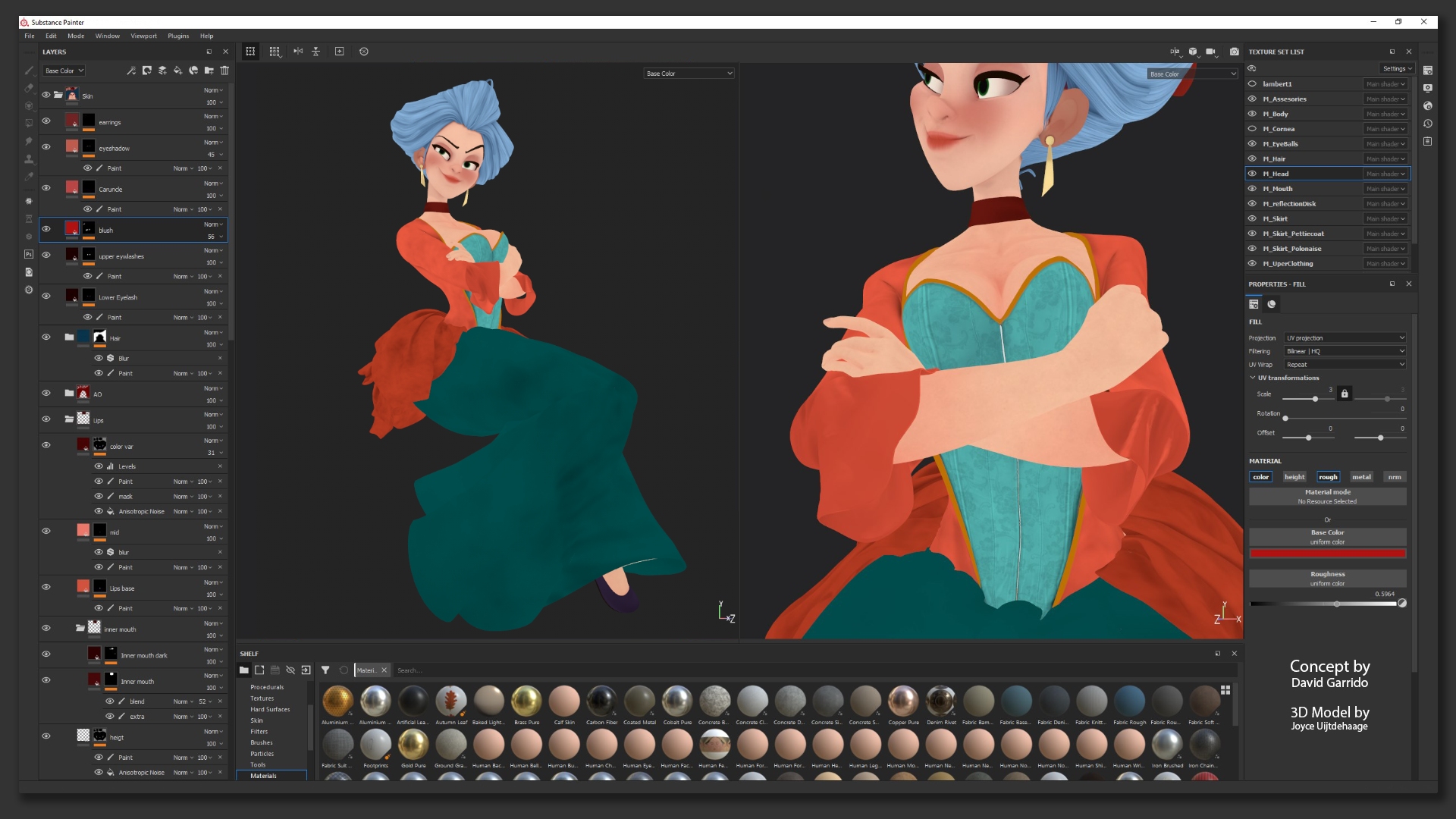Add a smart material layer icon
Viewport: 1456px width, 819px height.
[193, 71]
